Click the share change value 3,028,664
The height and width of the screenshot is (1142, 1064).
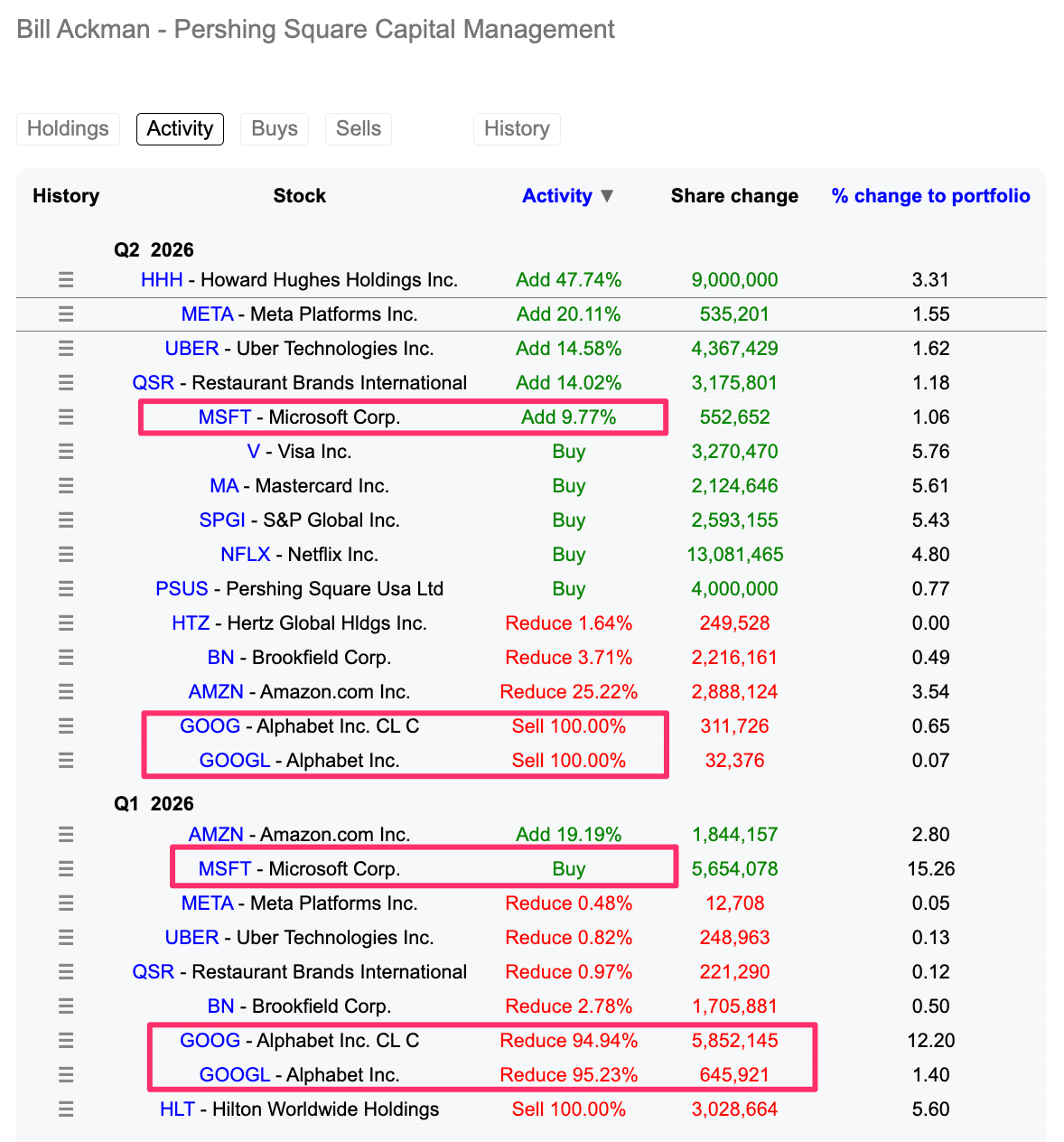pyautogui.click(x=735, y=1109)
